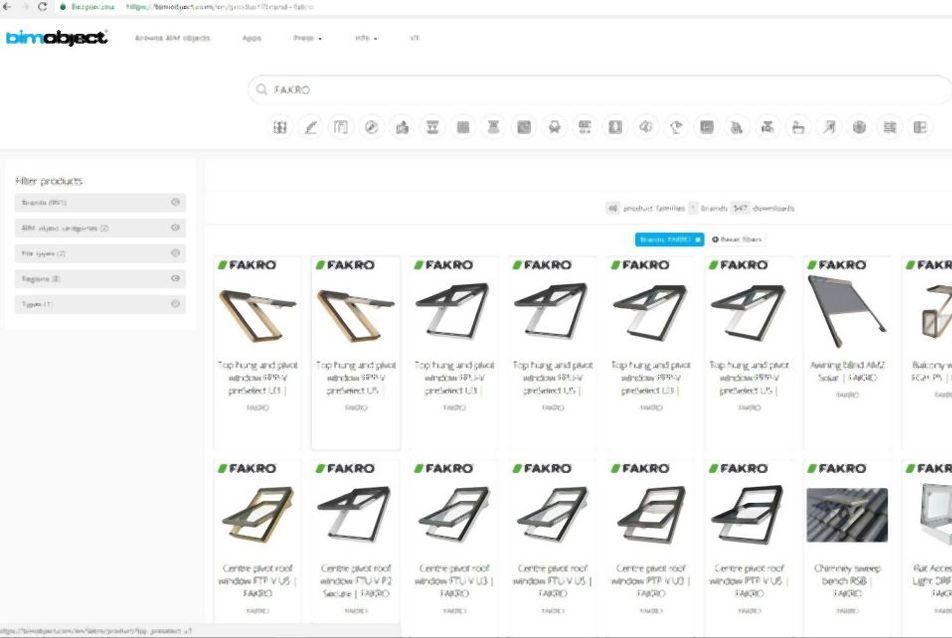Select the armchair furniture category icon

pyautogui.click(x=554, y=127)
